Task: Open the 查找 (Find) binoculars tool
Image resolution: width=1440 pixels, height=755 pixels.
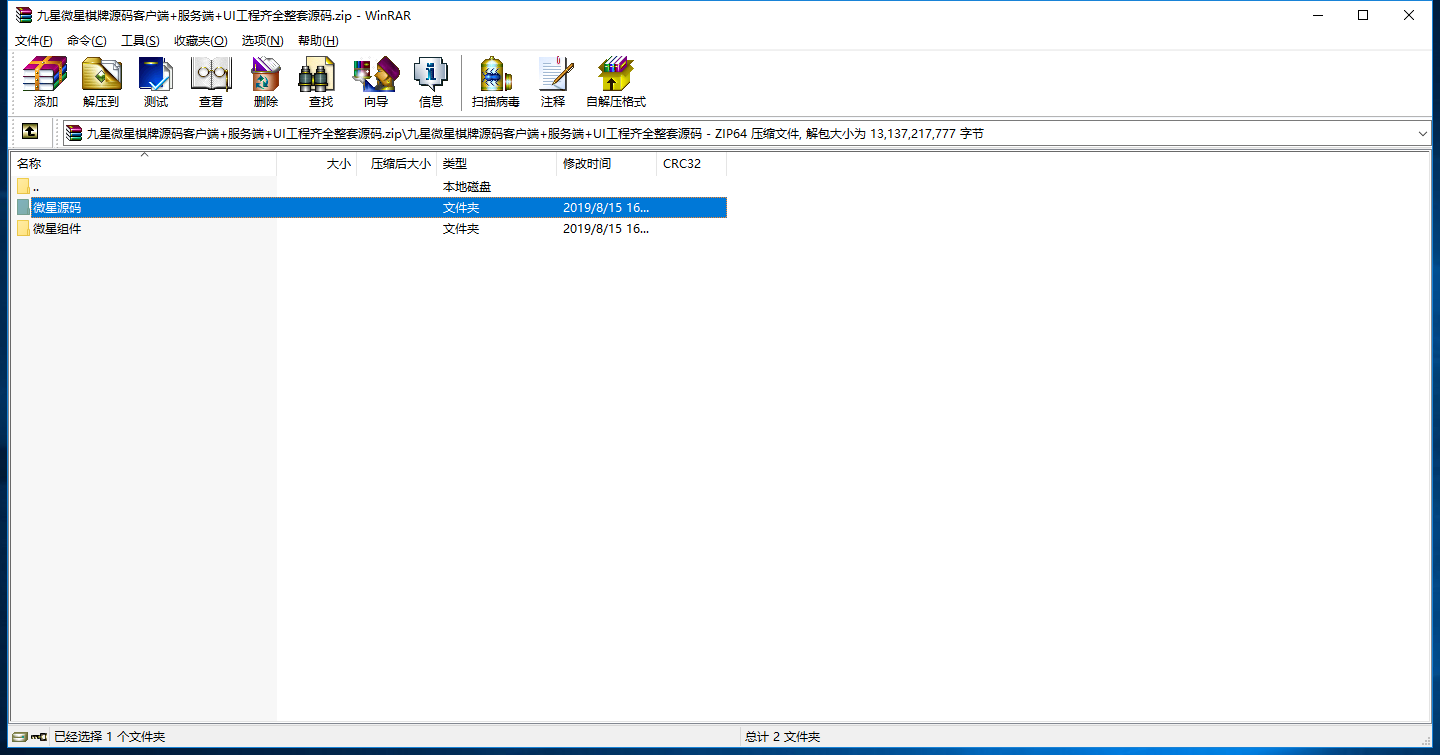Action: tap(320, 82)
